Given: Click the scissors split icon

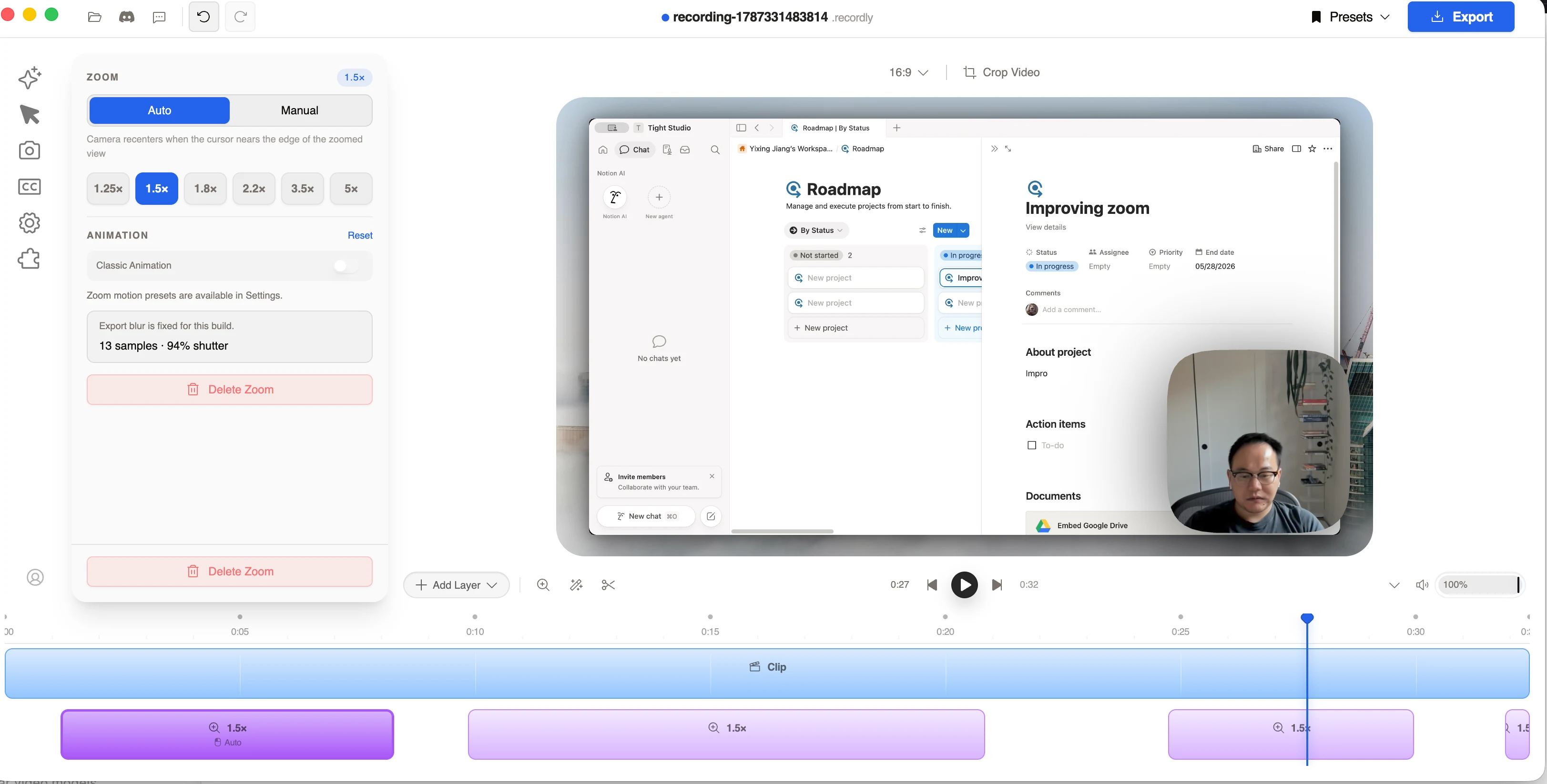Looking at the screenshot, I should point(608,585).
